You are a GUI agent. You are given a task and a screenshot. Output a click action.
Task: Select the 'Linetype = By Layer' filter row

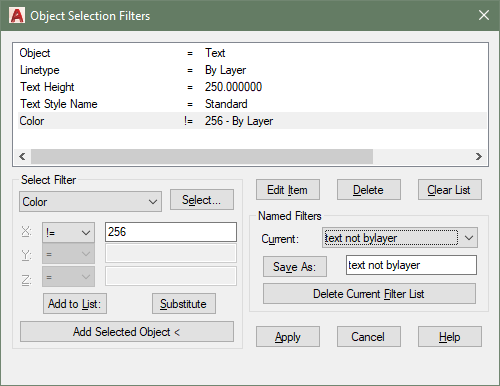coord(252,70)
